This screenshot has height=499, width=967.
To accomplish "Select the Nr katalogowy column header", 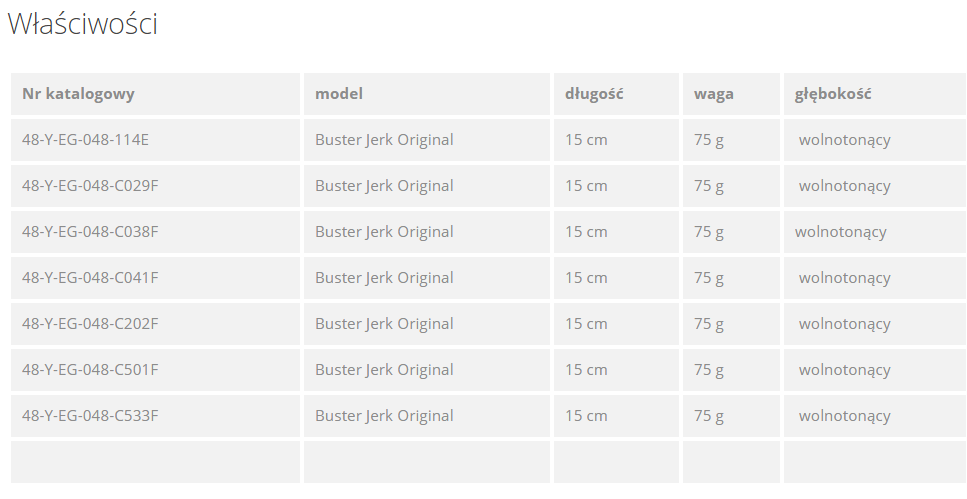I will point(78,94).
